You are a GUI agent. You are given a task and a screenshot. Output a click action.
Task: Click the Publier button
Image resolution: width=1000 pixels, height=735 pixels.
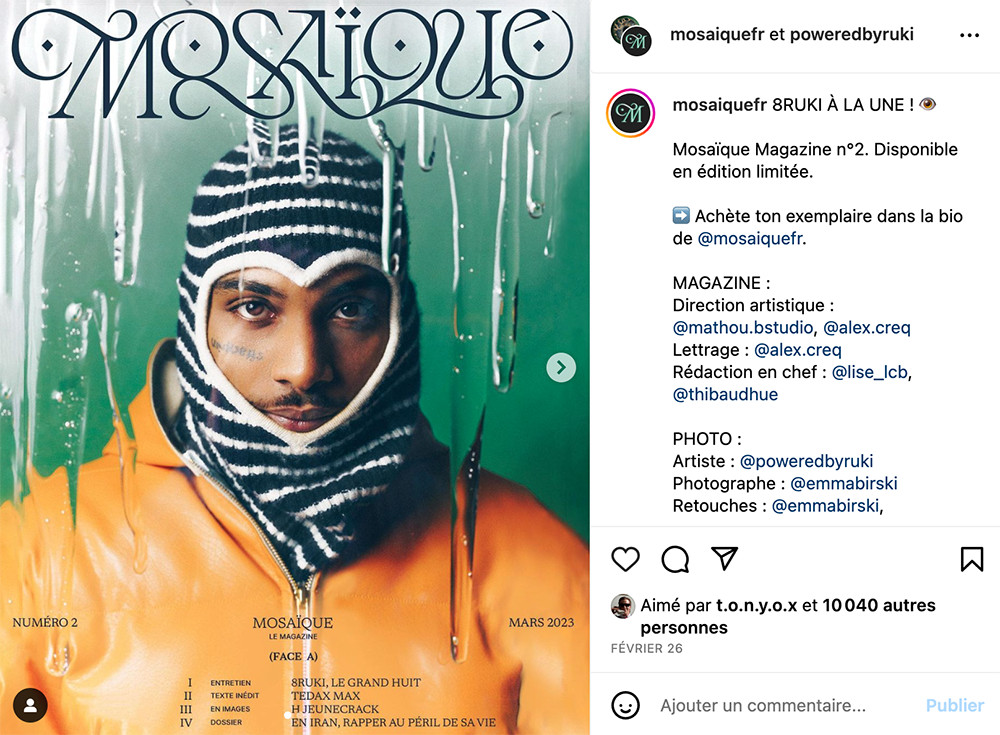955,706
